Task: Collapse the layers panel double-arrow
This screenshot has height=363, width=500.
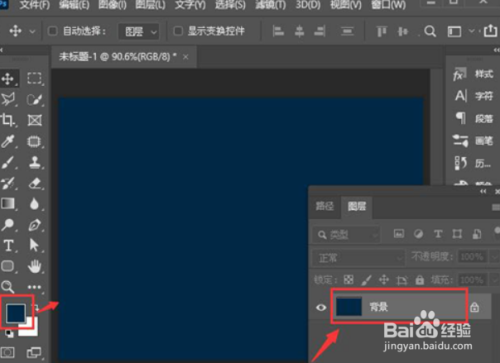Action: 483,191
